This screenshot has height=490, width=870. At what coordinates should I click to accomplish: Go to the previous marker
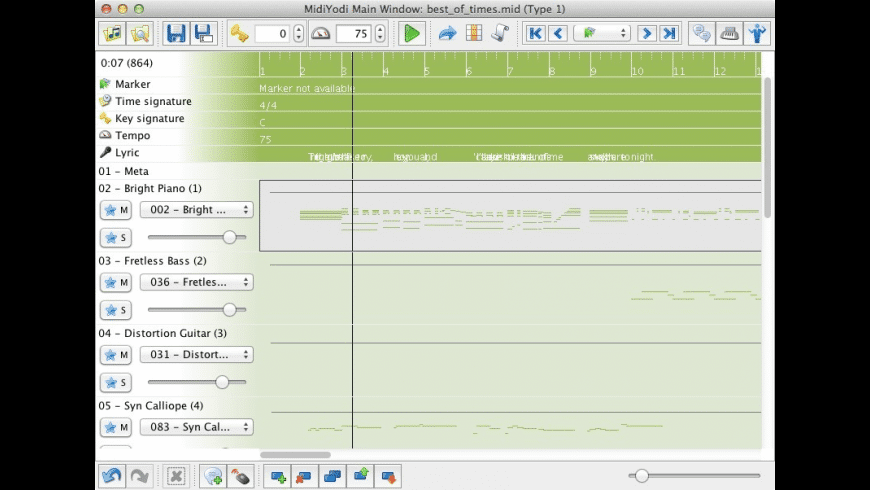558,33
